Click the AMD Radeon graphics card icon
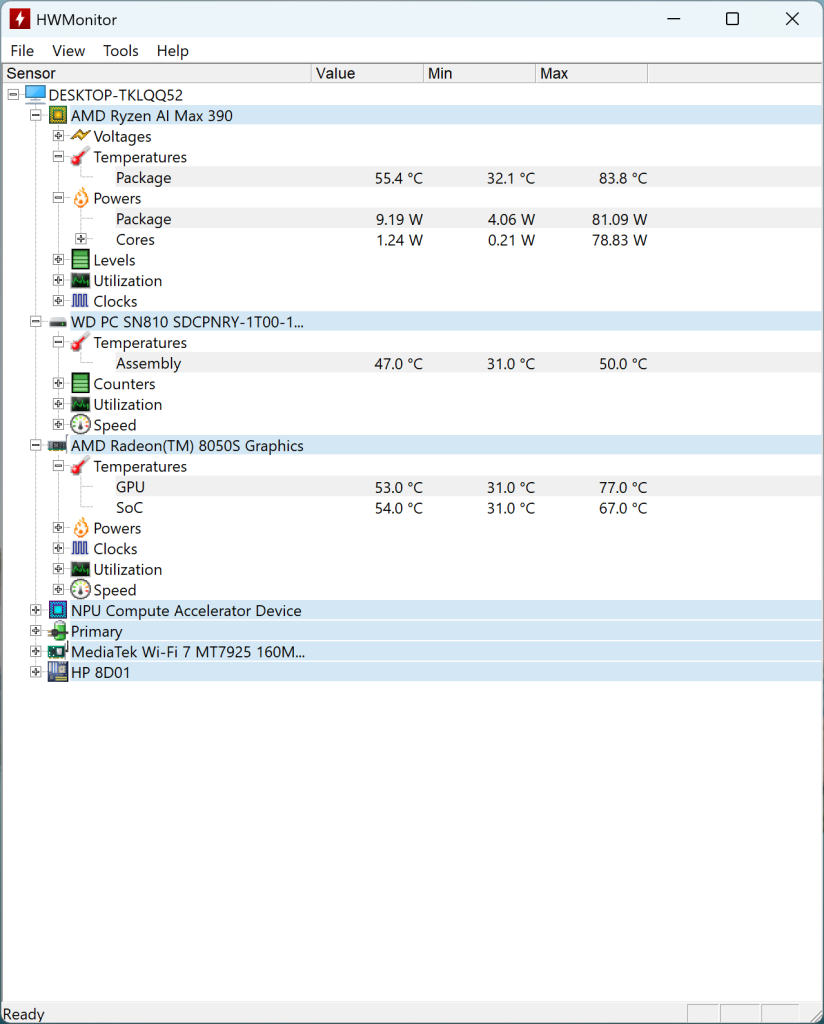Viewport: 824px width, 1024px height. tap(57, 445)
